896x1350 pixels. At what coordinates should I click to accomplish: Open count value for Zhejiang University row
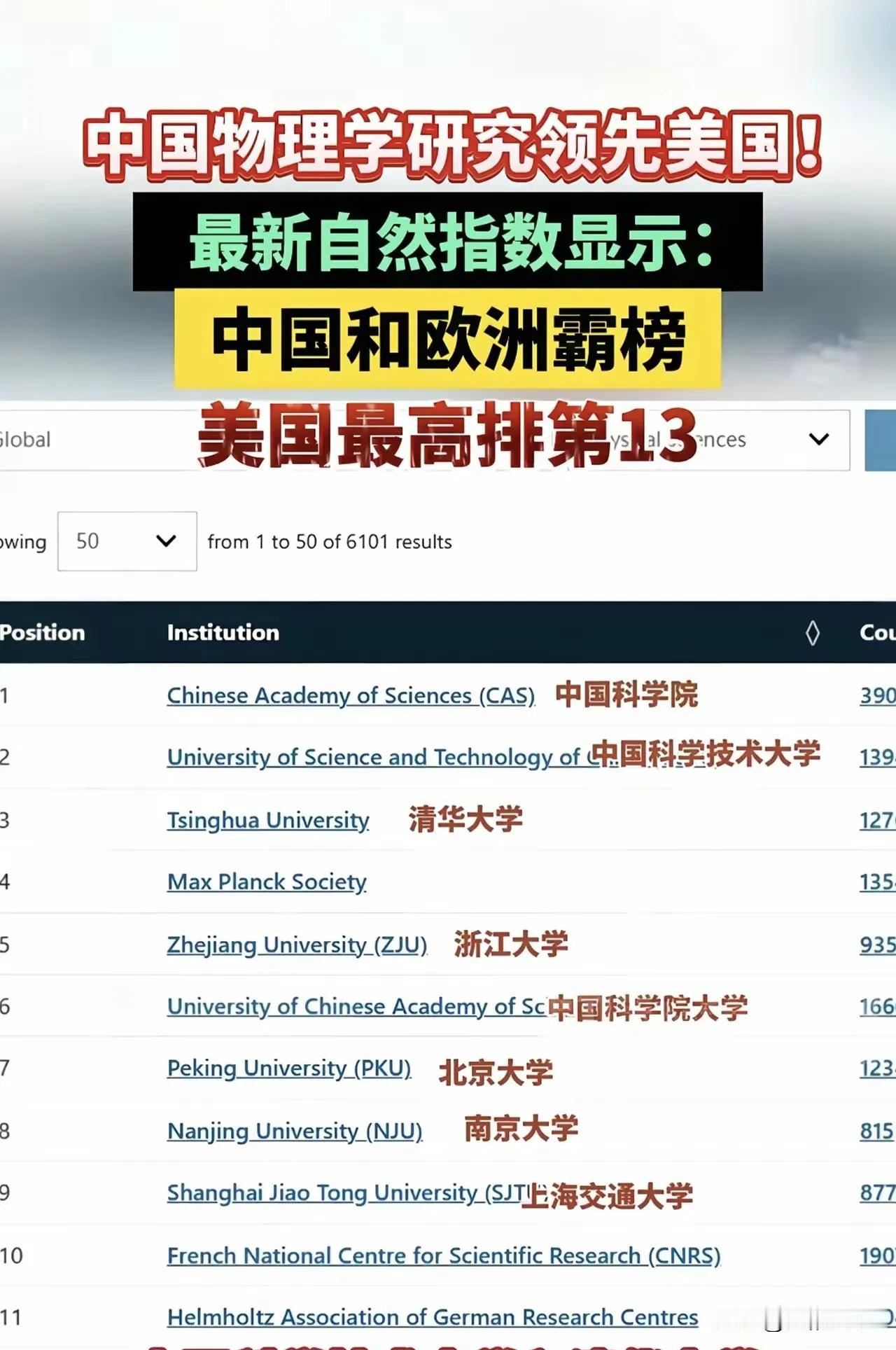click(x=878, y=945)
